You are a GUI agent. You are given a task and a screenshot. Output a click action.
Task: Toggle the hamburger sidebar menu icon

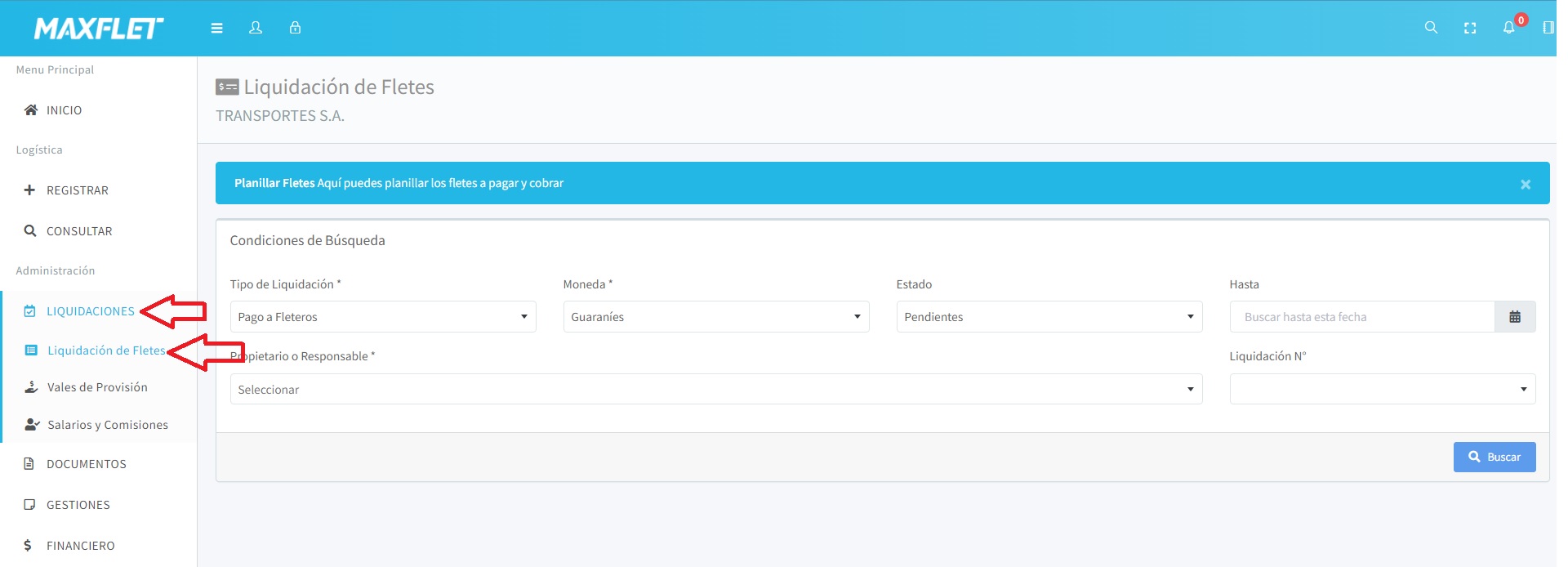216,28
